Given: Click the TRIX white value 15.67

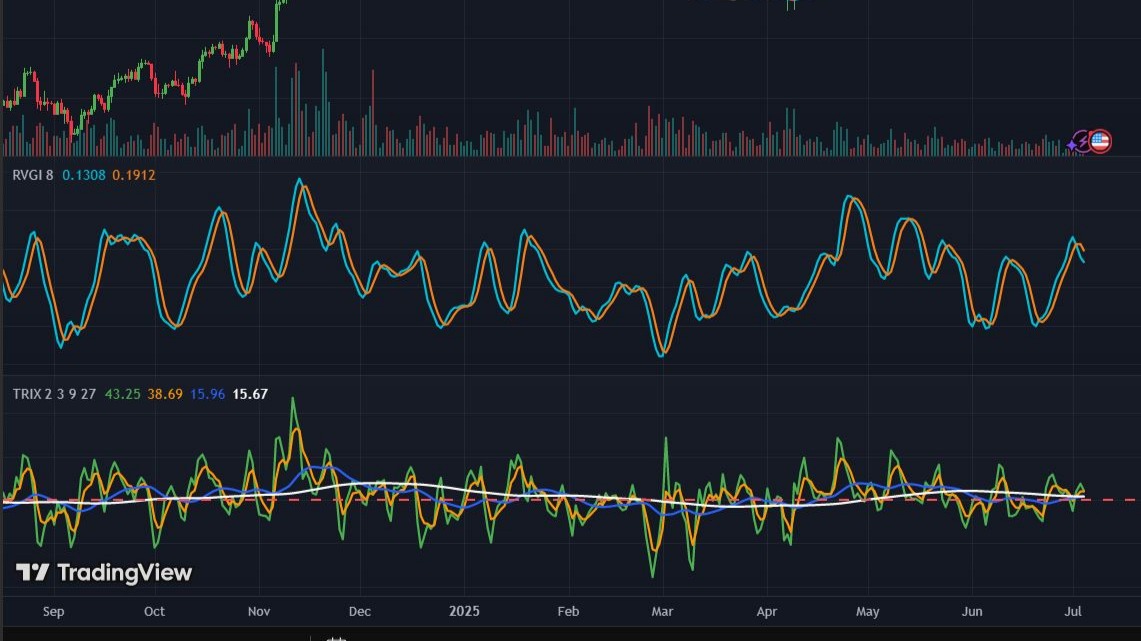Looking at the screenshot, I should [x=250, y=394].
